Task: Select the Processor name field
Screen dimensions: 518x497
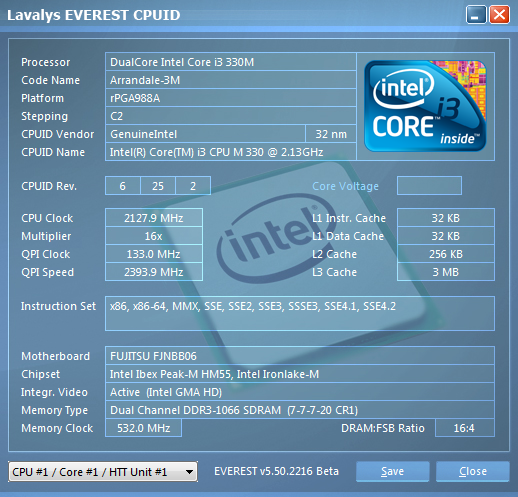Action: click(231, 62)
